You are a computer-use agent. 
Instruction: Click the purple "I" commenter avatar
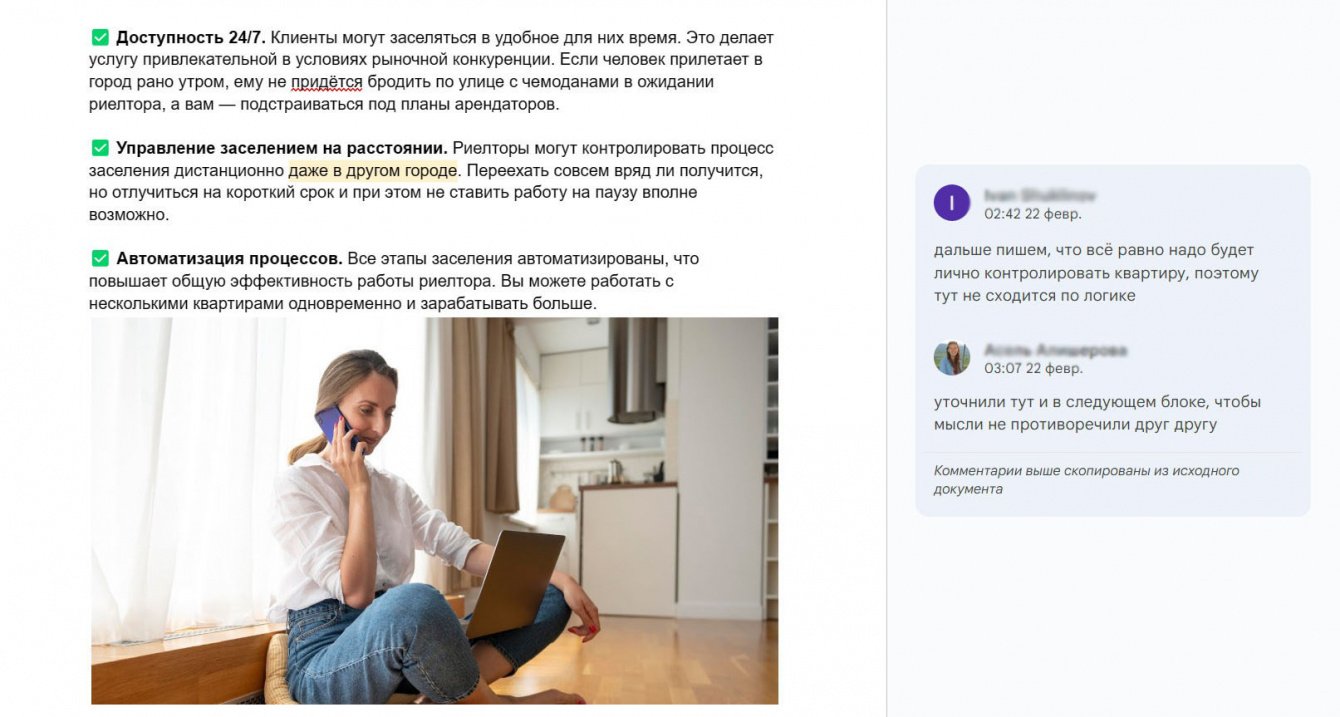pyautogui.click(x=952, y=203)
